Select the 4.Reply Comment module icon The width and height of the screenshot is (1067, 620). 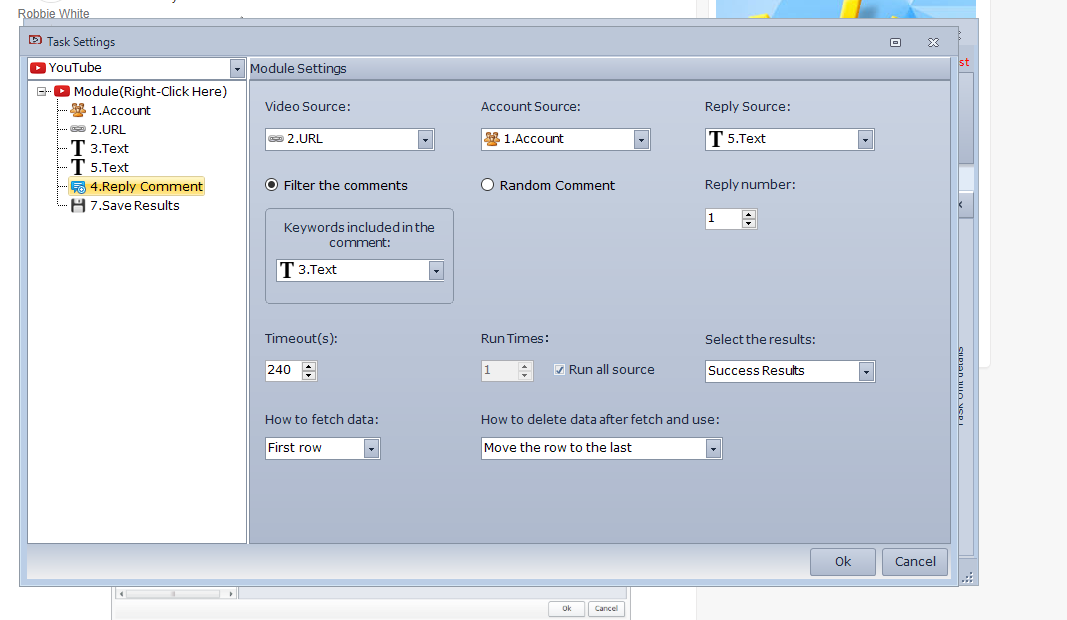78,186
